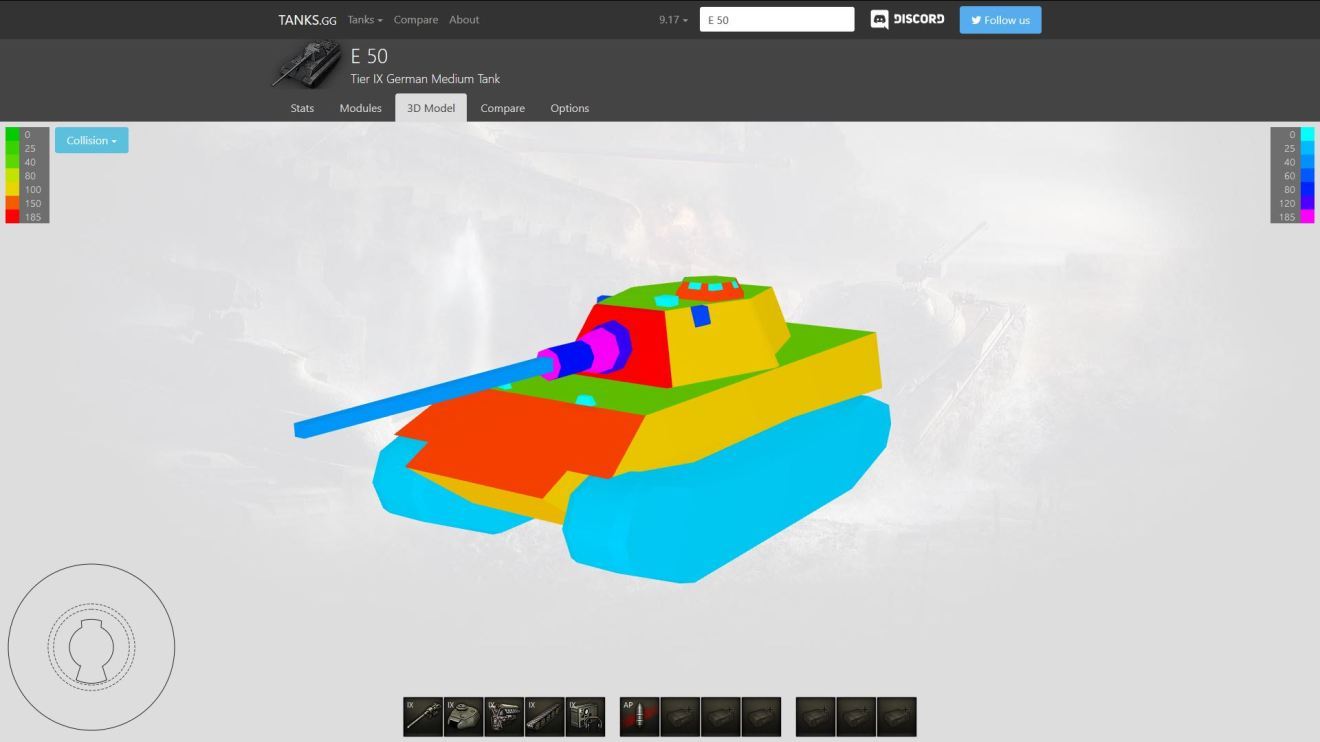The image size is (1320, 742).
Task: Open the Collision mode dropdown
Action: point(91,141)
